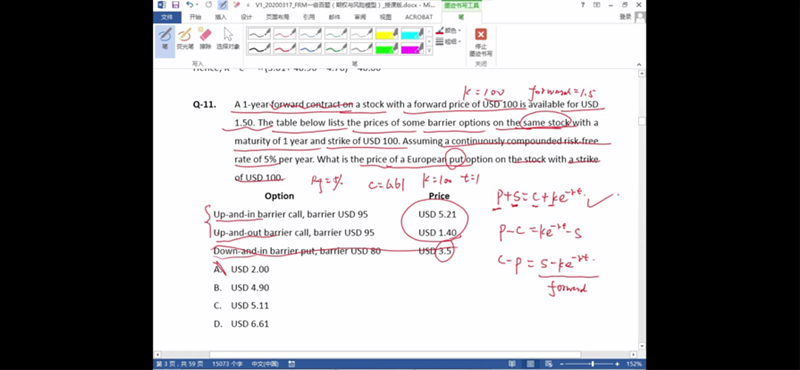
Task: Activate the Select Objects (选择对象) cursor tool
Action: [x=228, y=39]
